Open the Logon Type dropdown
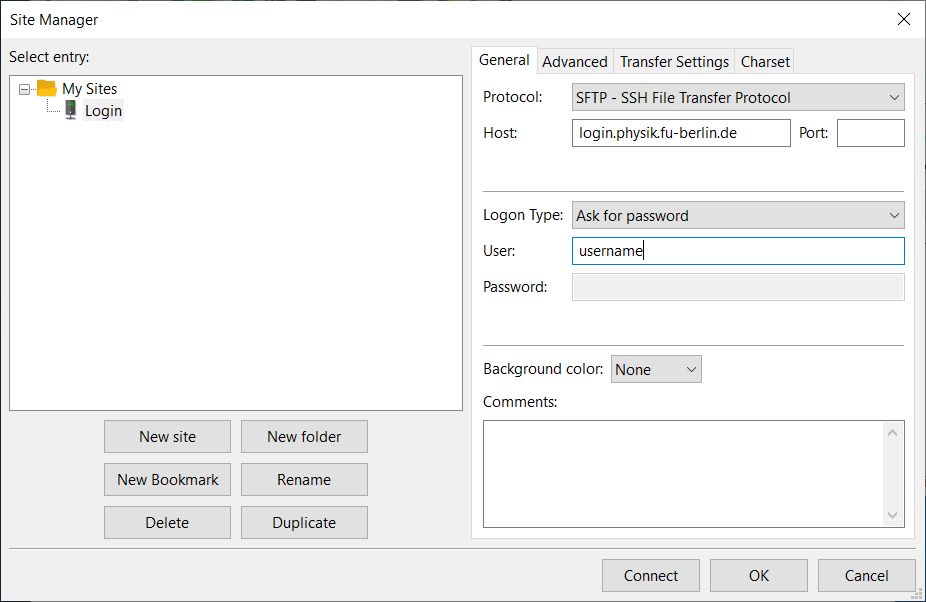 click(738, 216)
